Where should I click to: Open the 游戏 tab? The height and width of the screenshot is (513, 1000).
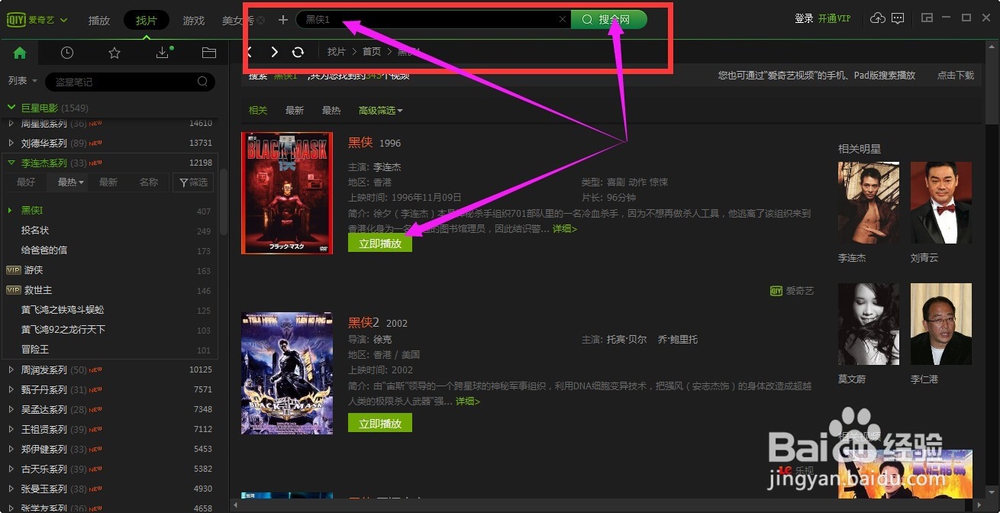pos(193,20)
